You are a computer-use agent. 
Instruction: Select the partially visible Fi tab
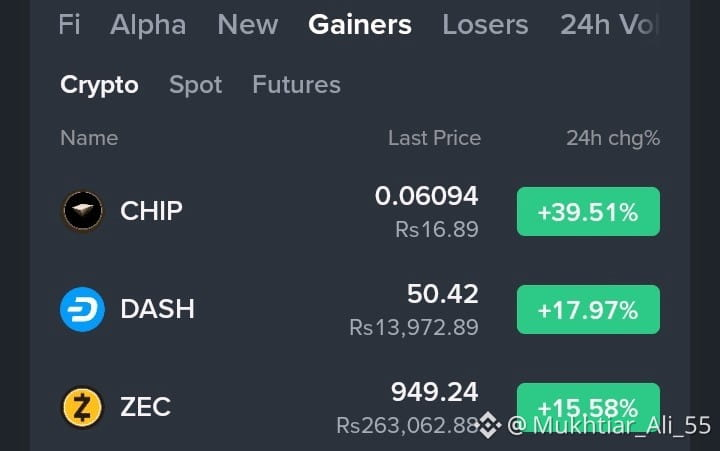[69, 25]
